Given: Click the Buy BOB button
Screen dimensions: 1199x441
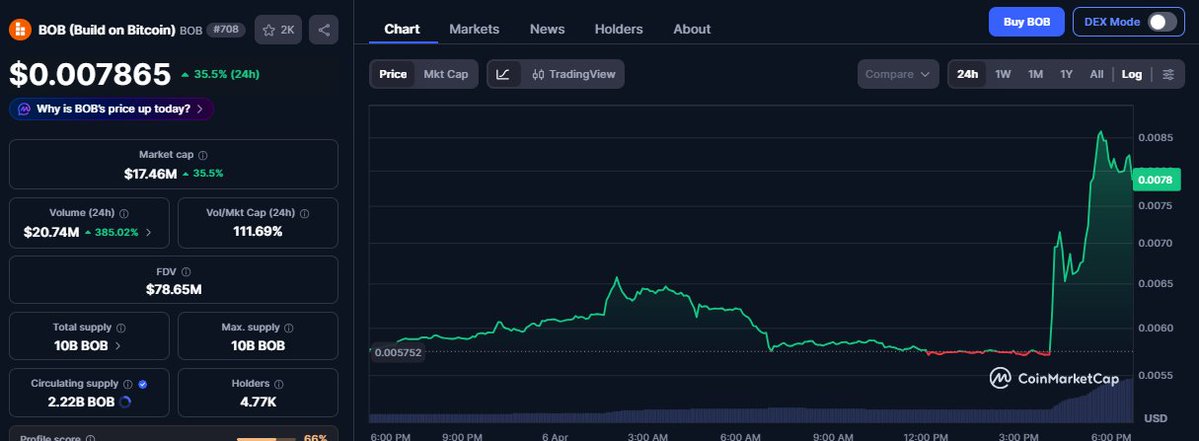Looking at the screenshot, I should 1026,22.
